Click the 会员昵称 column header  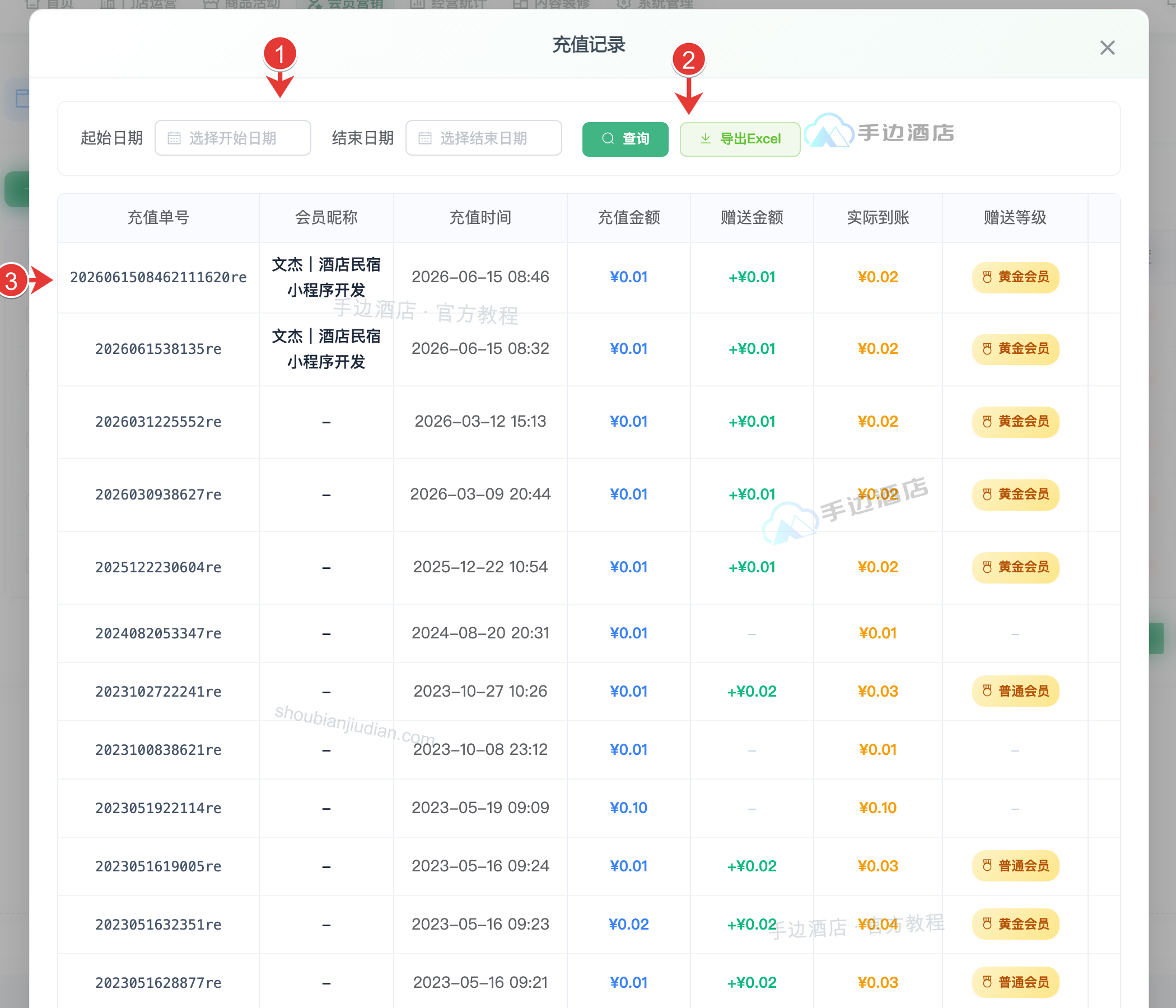point(326,217)
